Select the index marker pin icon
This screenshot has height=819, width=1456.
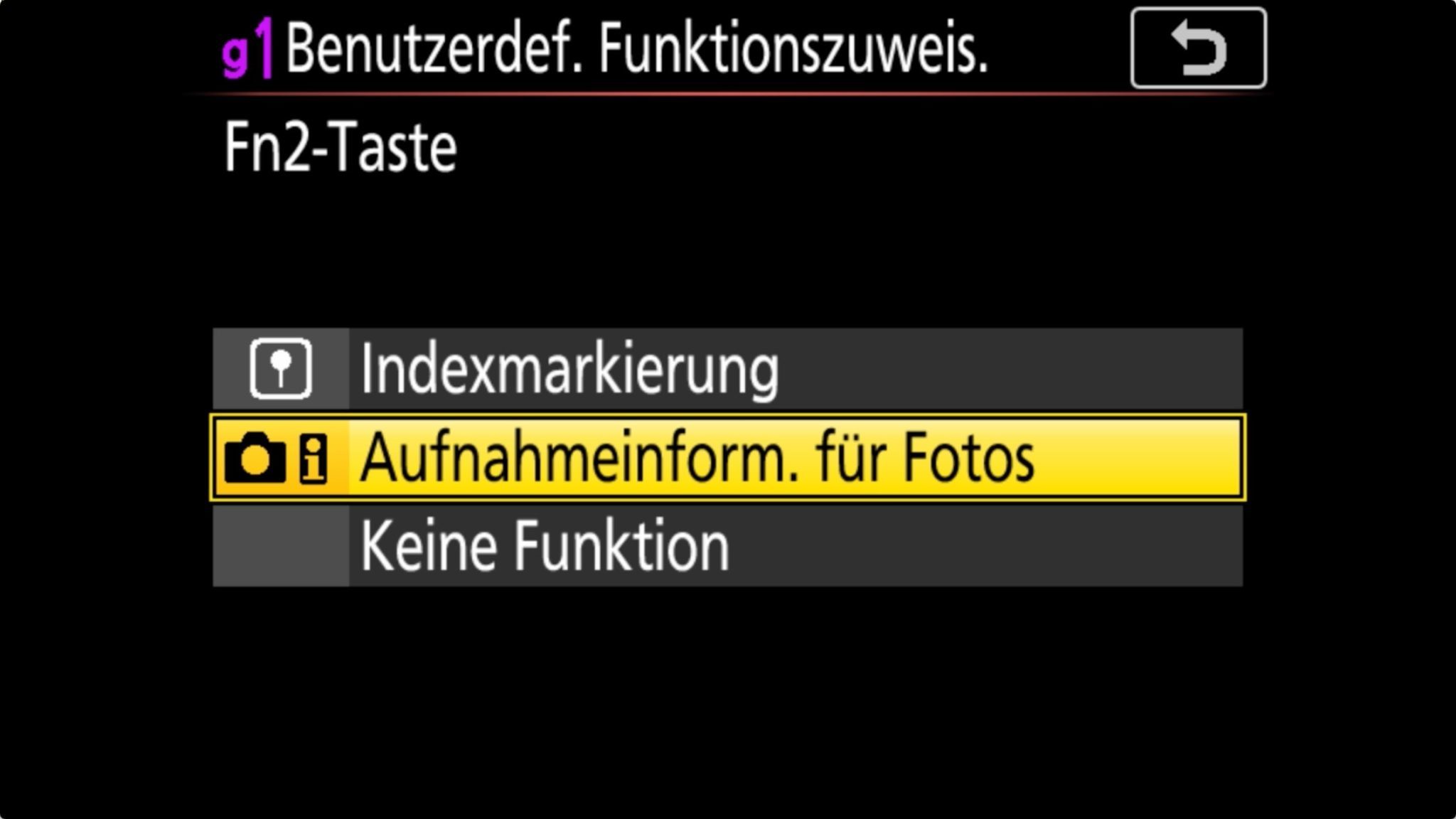point(281,368)
